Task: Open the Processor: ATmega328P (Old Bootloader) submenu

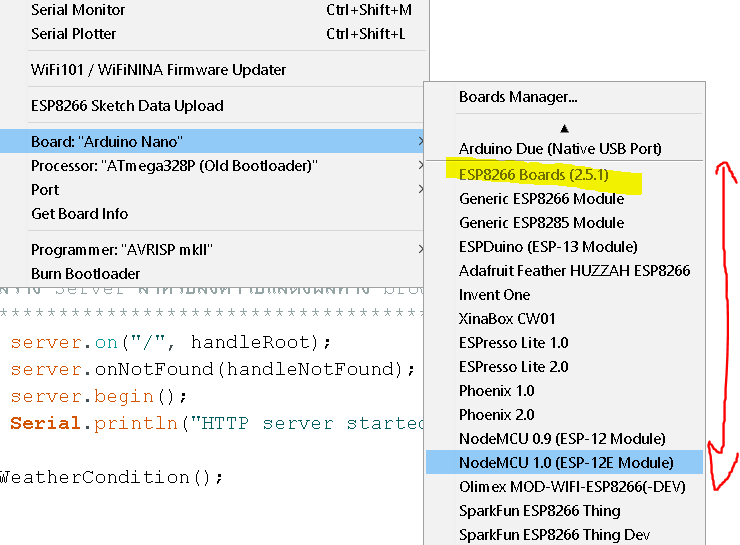Action: coord(213,166)
